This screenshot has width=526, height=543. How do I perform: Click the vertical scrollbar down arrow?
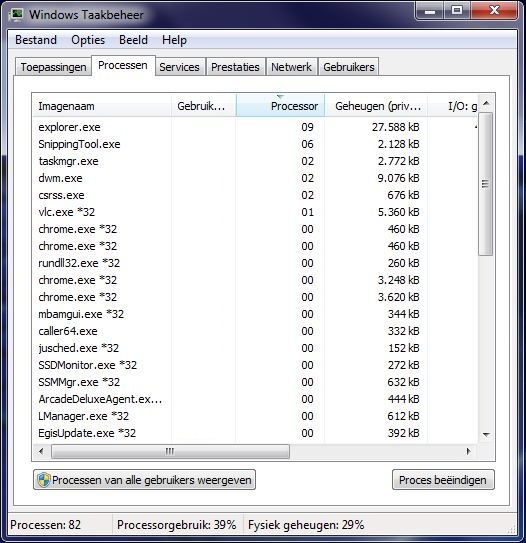(x=486, y=434)
